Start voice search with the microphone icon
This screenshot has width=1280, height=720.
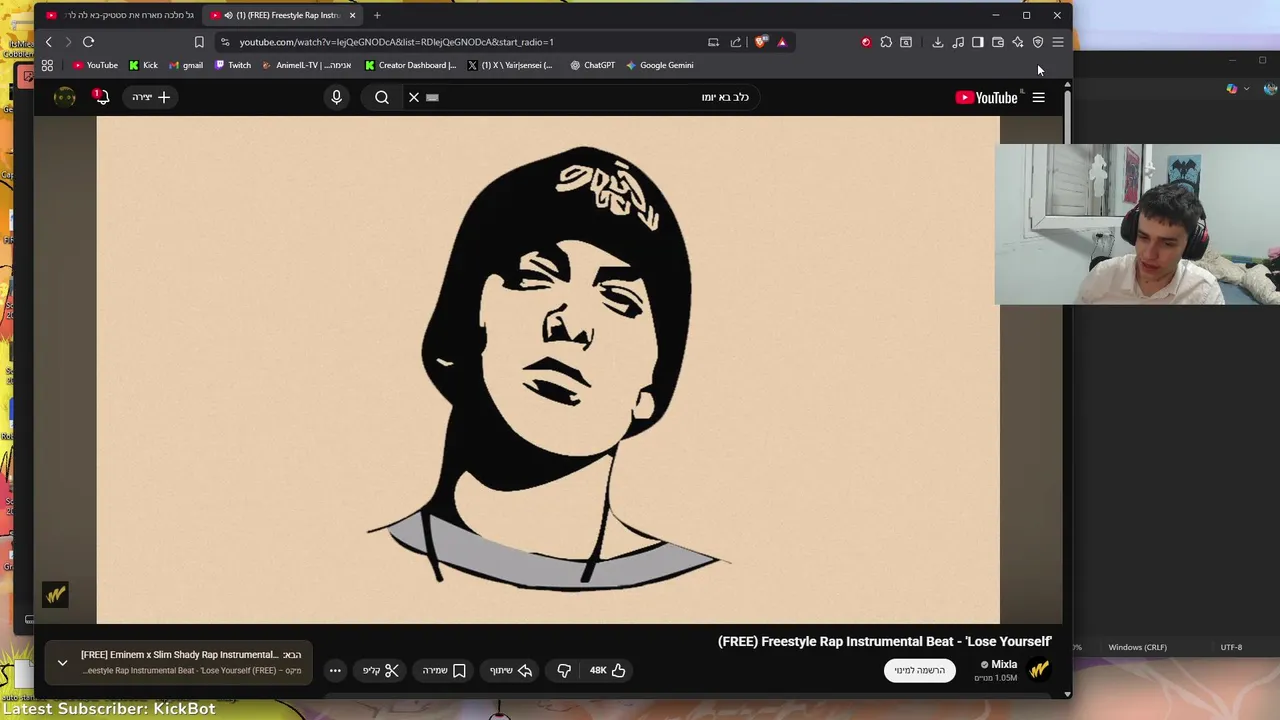(x=336, y=97)
